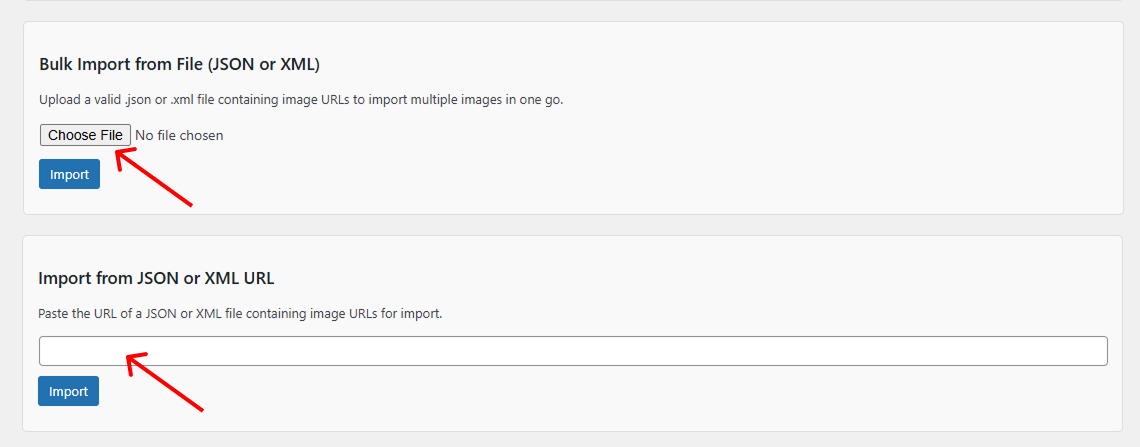1140x447 pixels.
Task: Select the 'Import from JSON or XML URL' heading
Action: coord(156,278)
